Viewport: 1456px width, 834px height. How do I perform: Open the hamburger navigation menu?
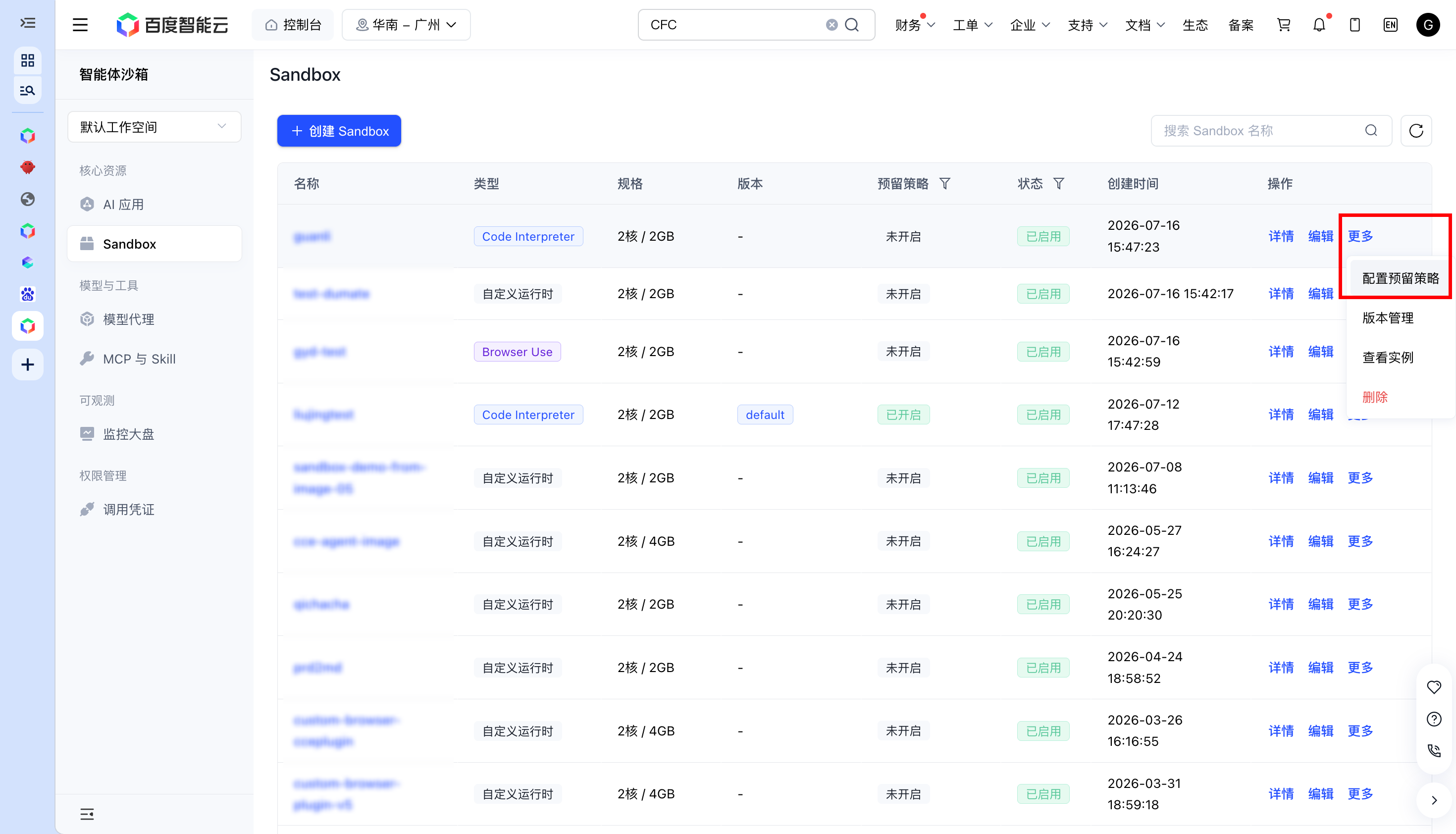point(80,25)
